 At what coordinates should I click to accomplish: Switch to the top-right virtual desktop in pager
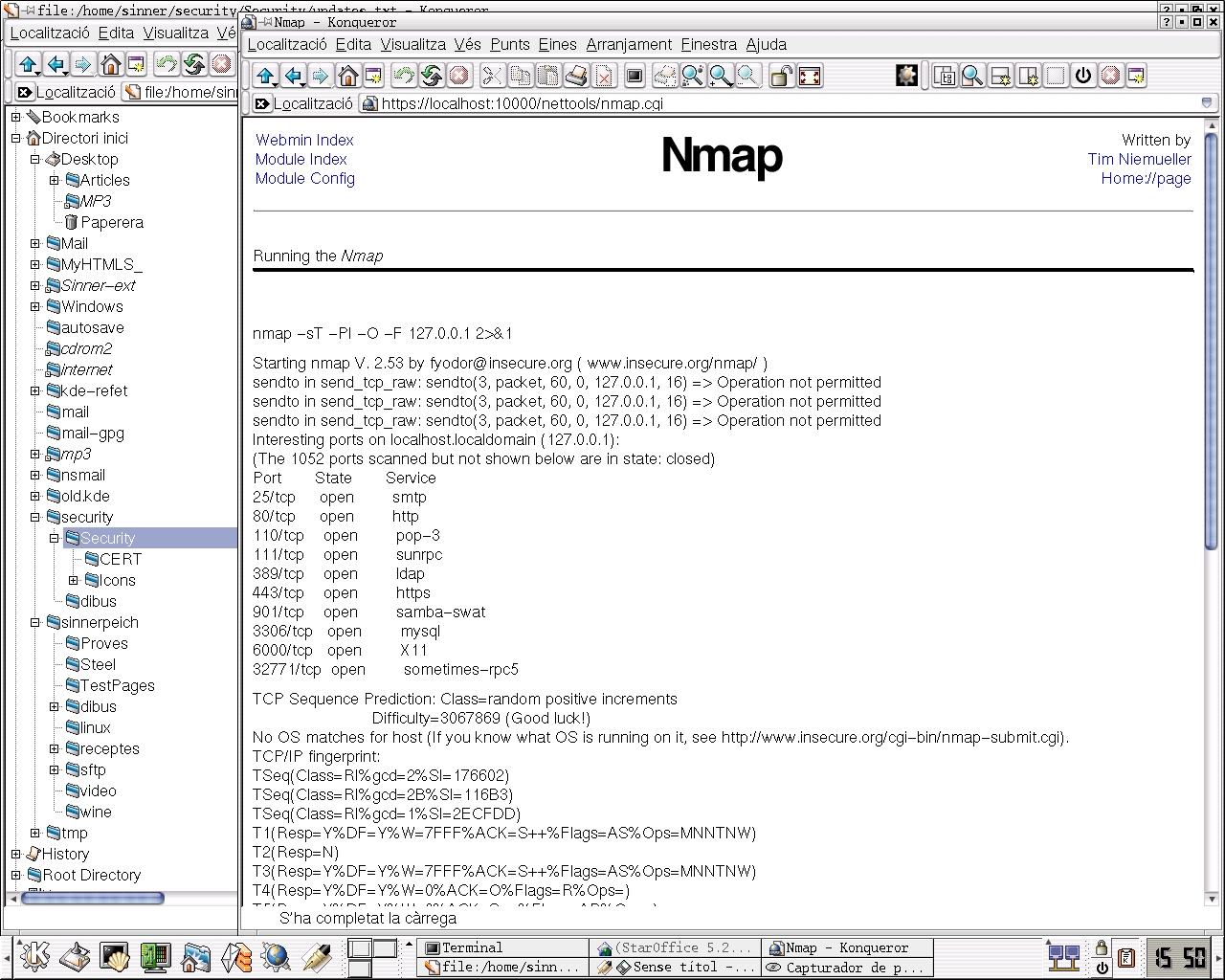point(385,948)
